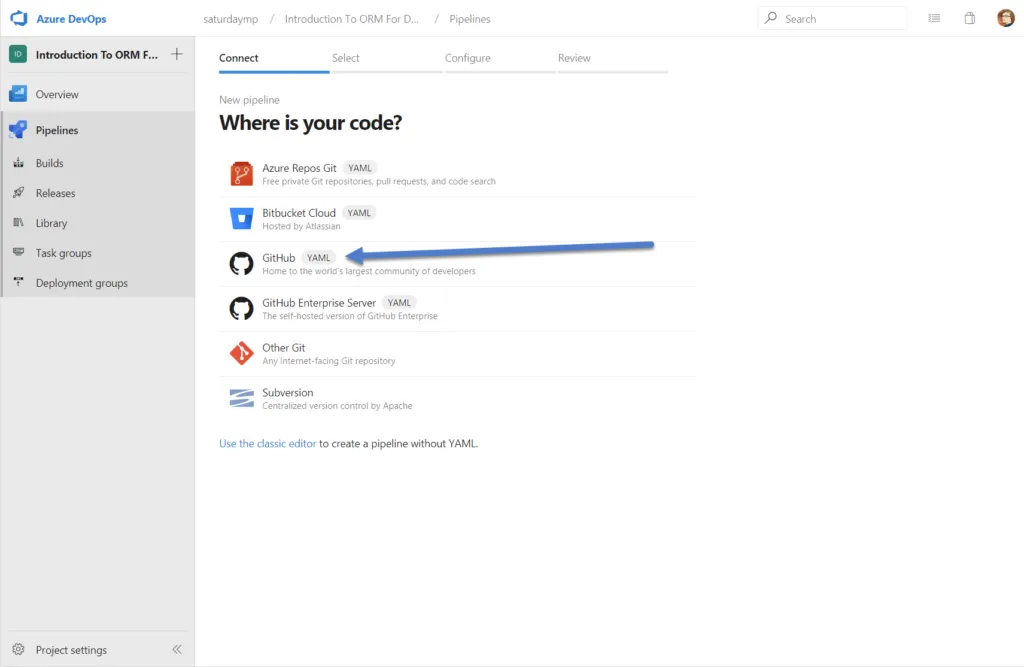The image size is (1024, 667).
Task: Click the Overview sidebar label
Action: click(57, 95)
